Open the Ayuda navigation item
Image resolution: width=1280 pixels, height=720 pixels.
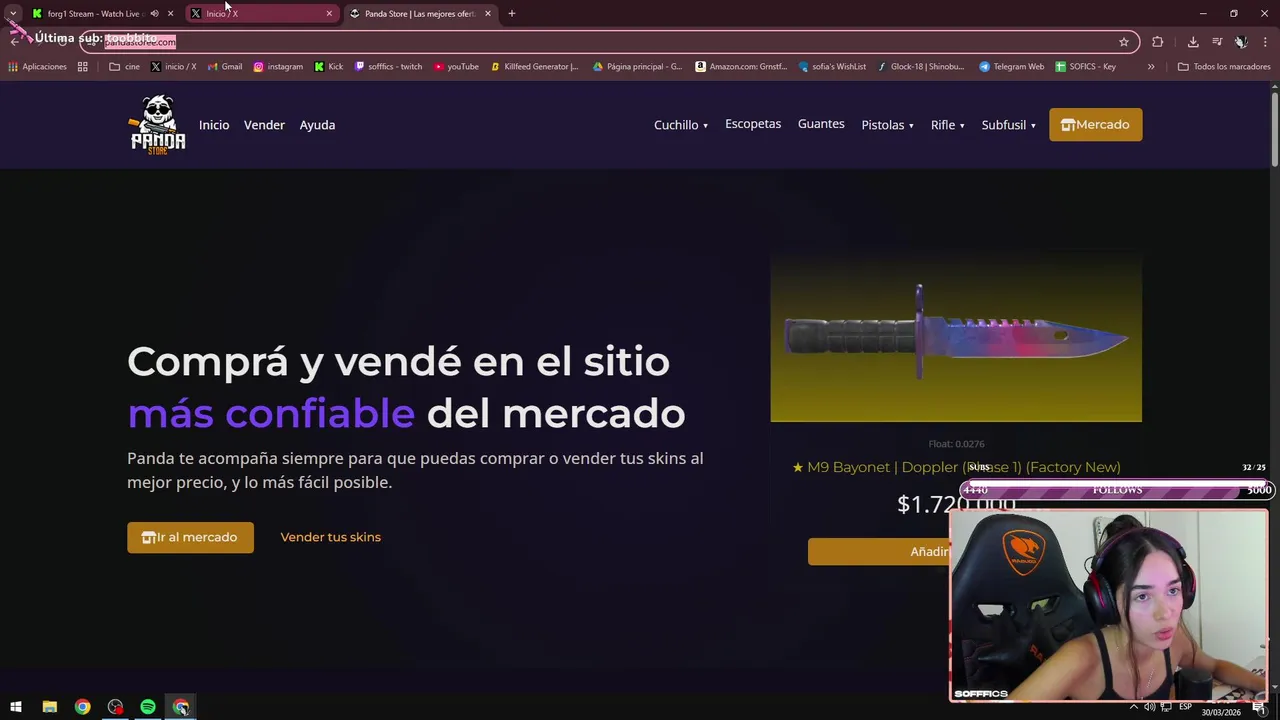tap(317, 125)
